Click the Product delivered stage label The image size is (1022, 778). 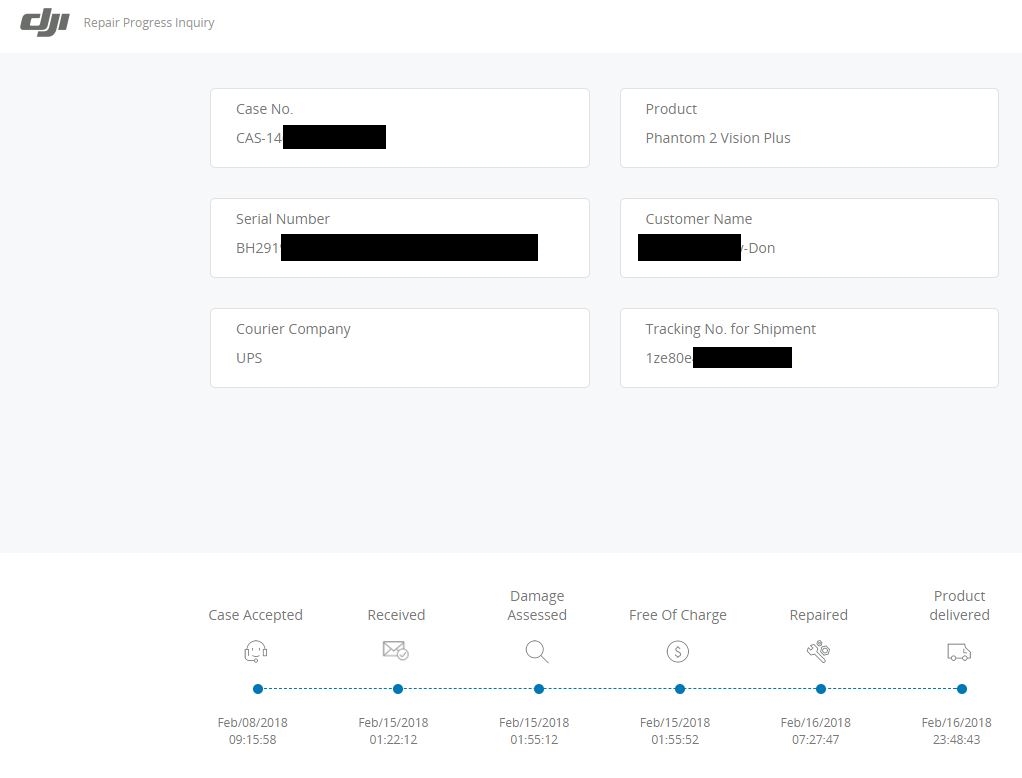[x=959, y=605]
